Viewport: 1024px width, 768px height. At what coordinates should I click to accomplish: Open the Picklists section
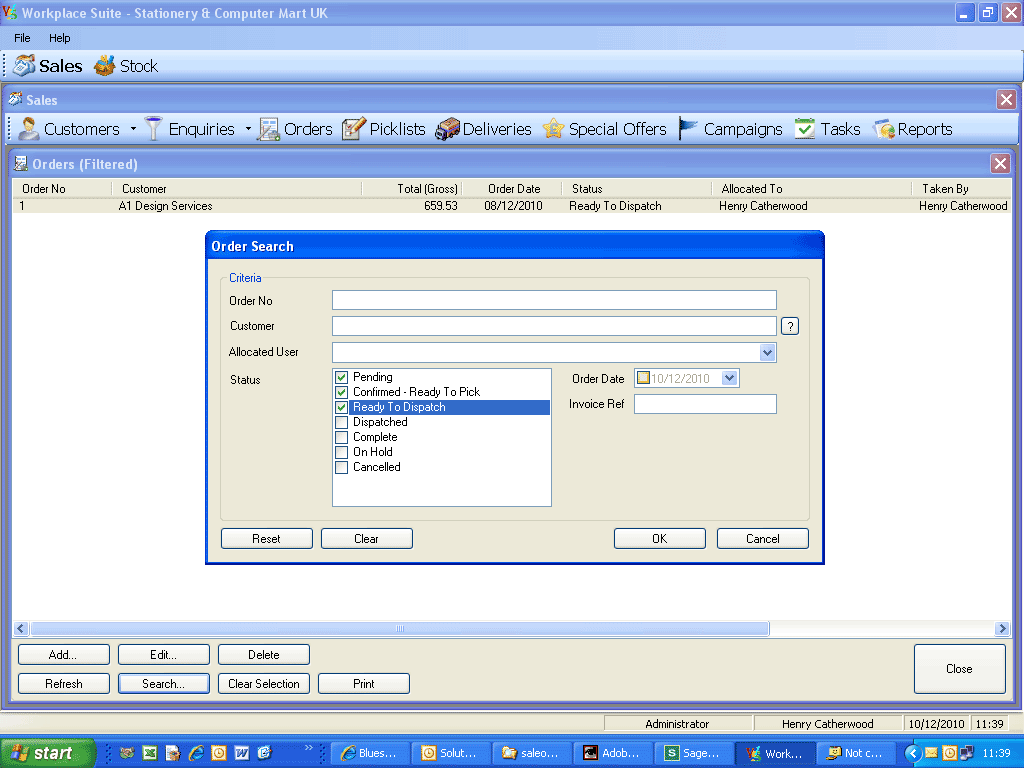pyautogui.click(x=384, y=129)
